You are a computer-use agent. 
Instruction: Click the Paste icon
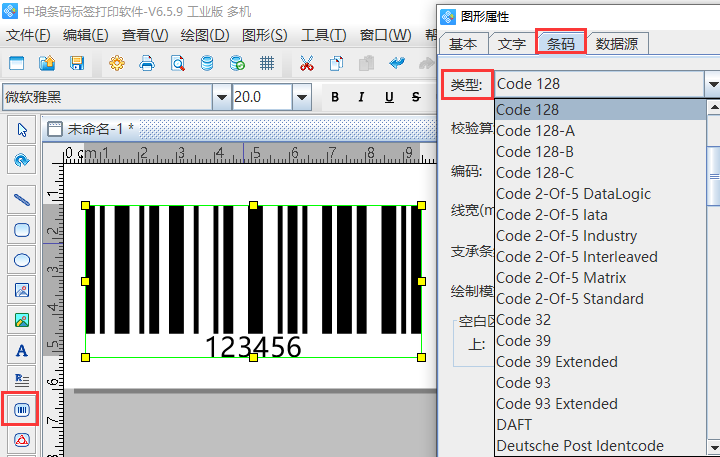[366, 63]
